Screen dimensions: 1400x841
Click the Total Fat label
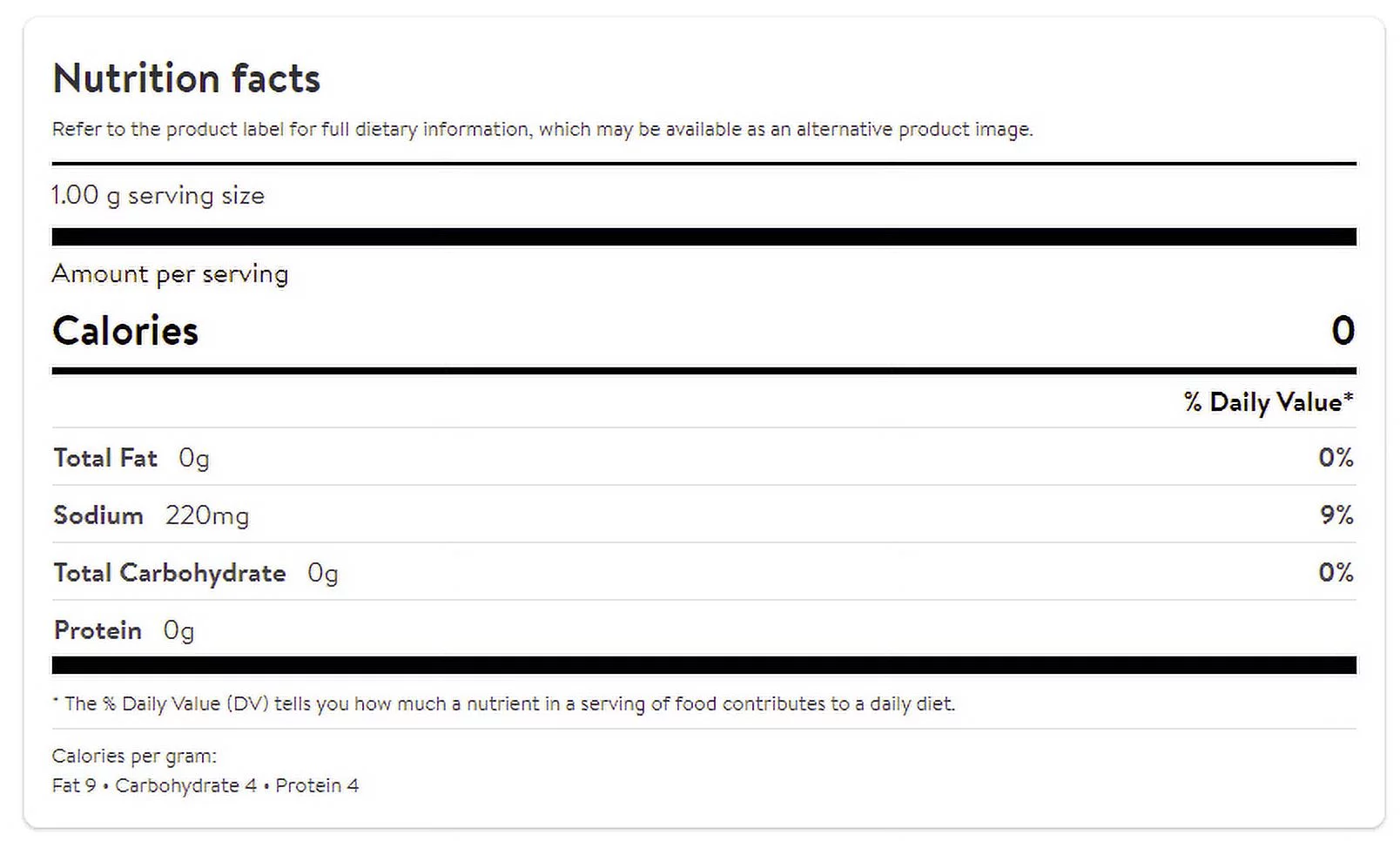tap(105, 458)
